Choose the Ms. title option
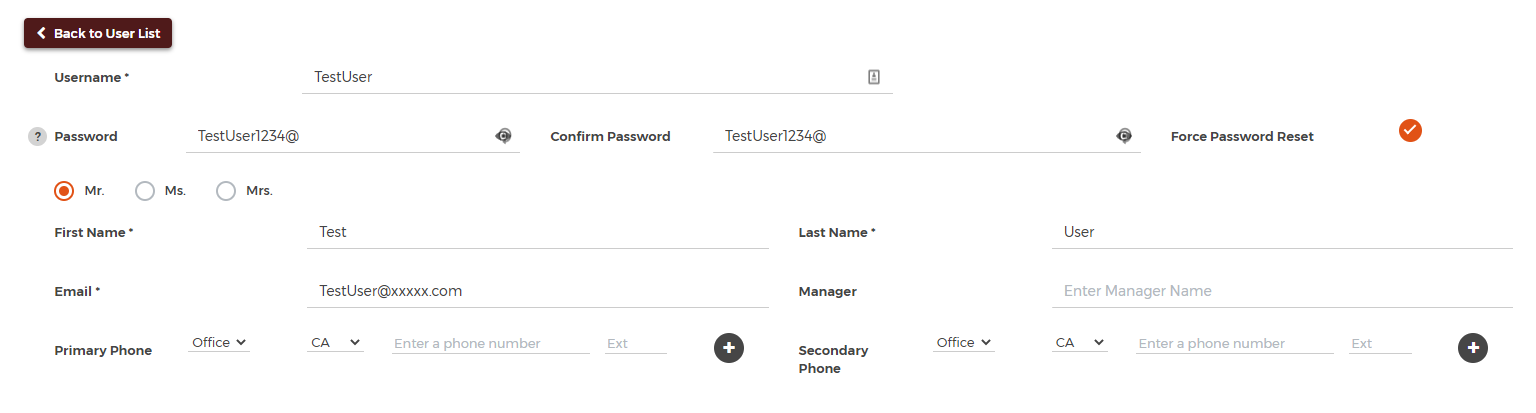Screen dimensions: 1536x413 tap(145, 190)
